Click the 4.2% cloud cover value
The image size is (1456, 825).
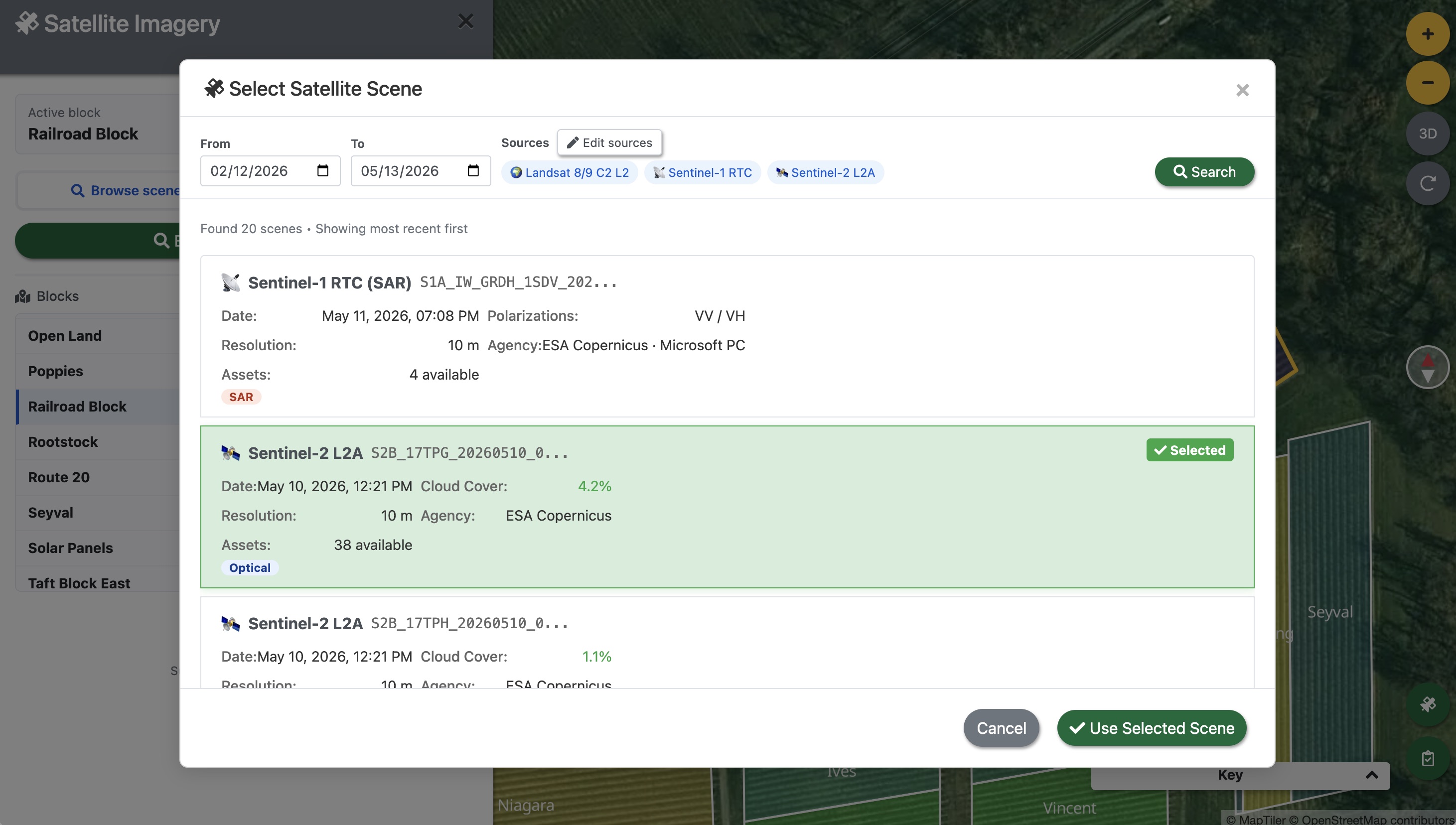point(594,486)
